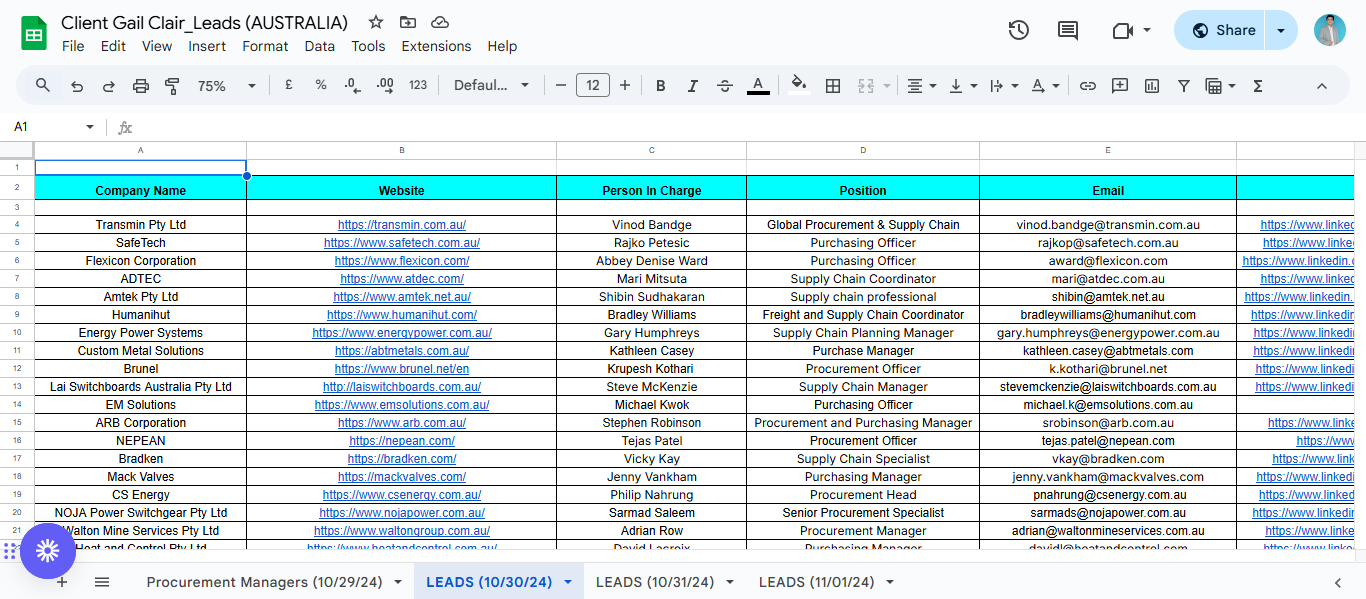Toggle italic formatting

(x=692, y=86)
